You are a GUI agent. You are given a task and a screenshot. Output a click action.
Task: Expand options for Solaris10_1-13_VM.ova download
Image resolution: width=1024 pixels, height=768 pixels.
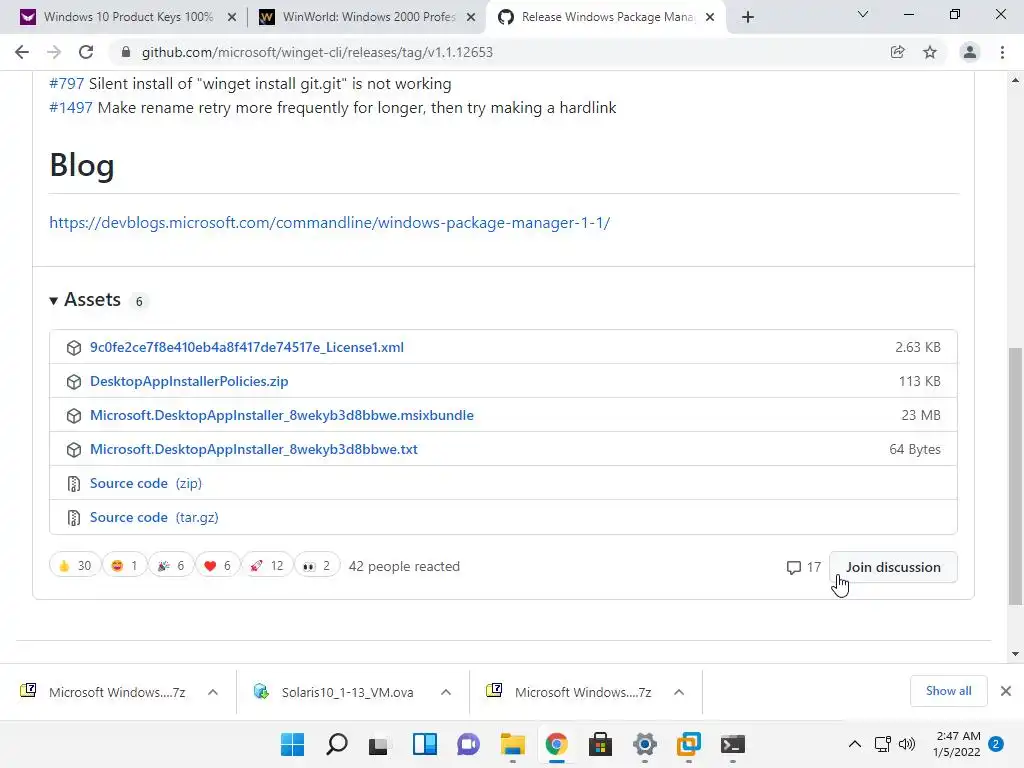(x=446, y=692)
